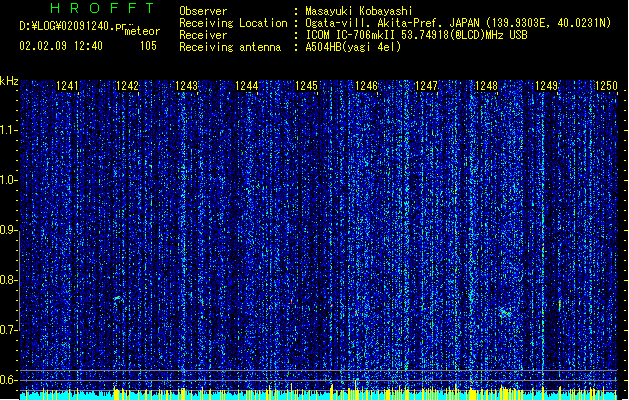
Task: Click the Receiving Location label
Action: 233,23
